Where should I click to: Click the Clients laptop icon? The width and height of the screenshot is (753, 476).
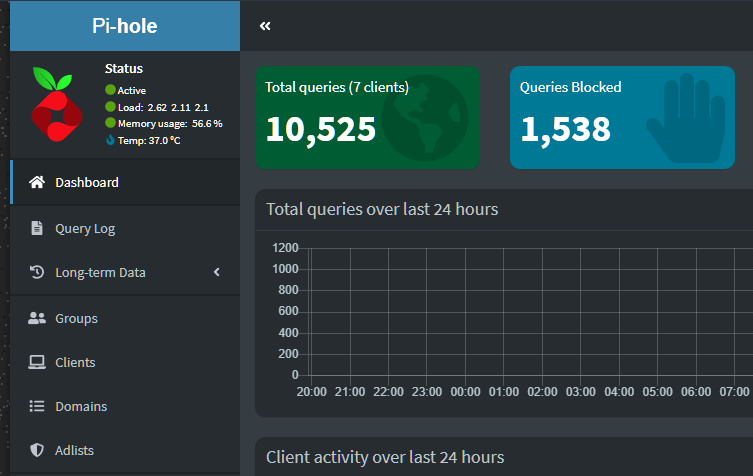(37, 362)
